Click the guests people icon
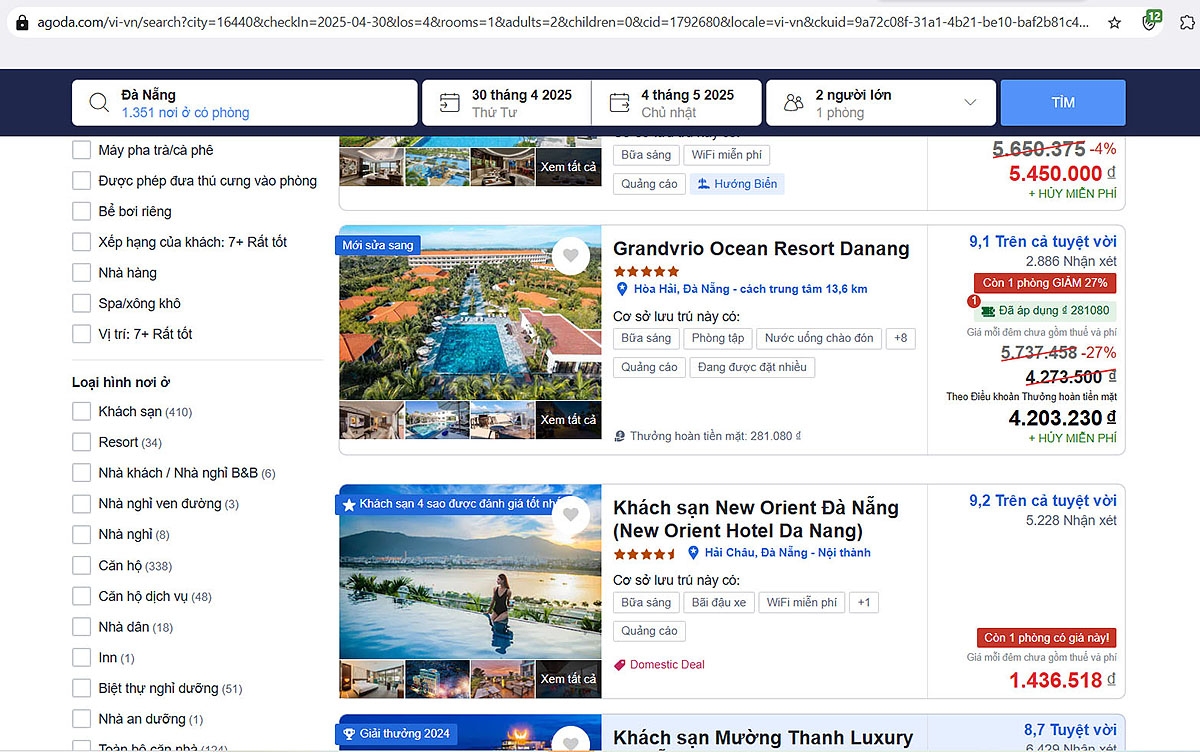The image size is (1200, 752). click(x=794, y=103)
